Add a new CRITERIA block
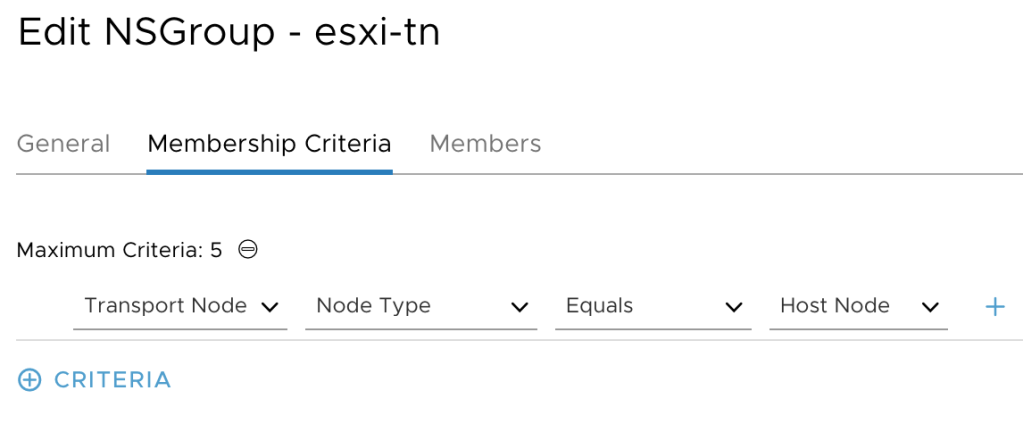1023x432 pixels. (111, 380)
